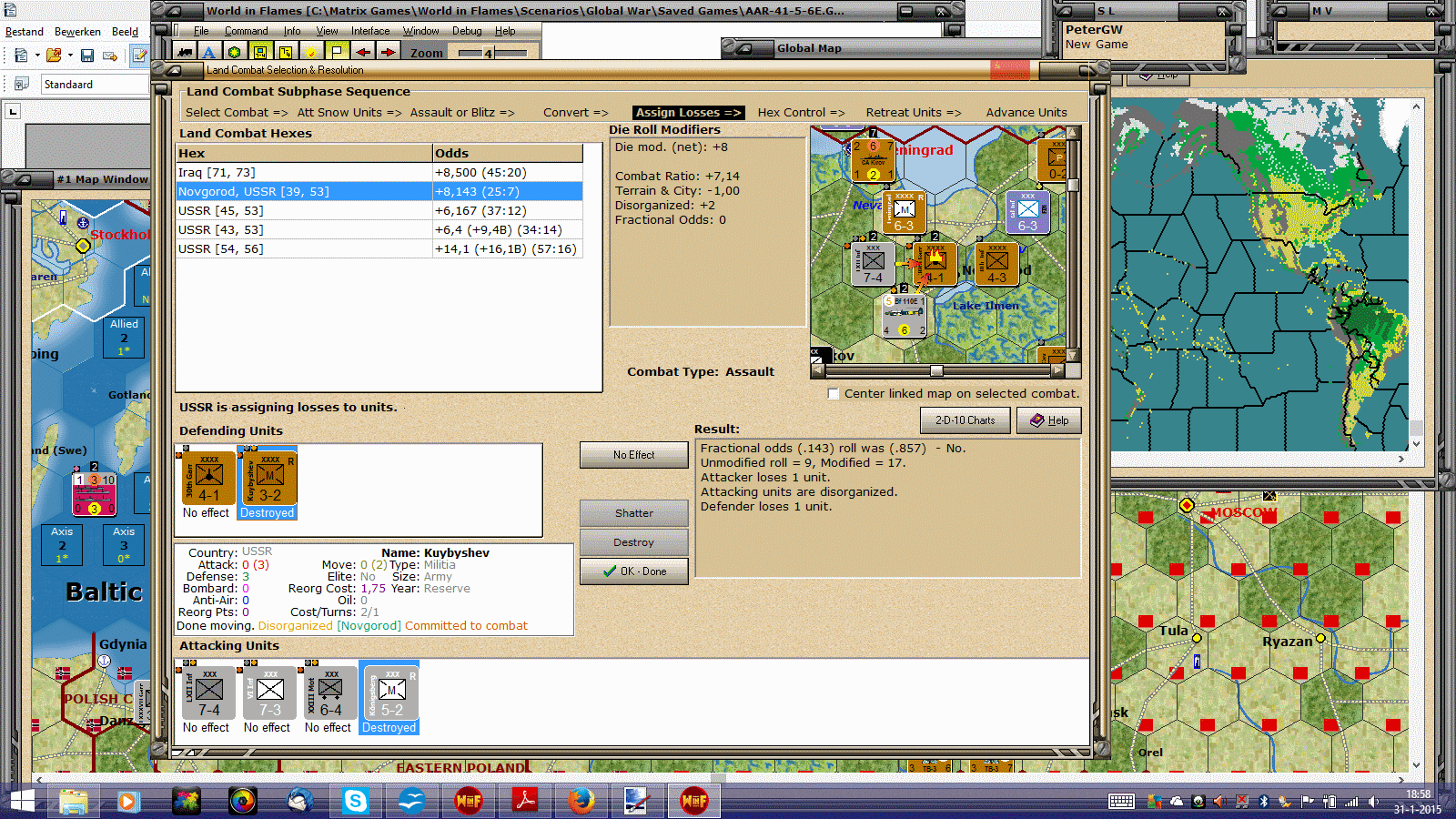Click the edit document icon in left window
1456x819 pixels.
(139, 56)
